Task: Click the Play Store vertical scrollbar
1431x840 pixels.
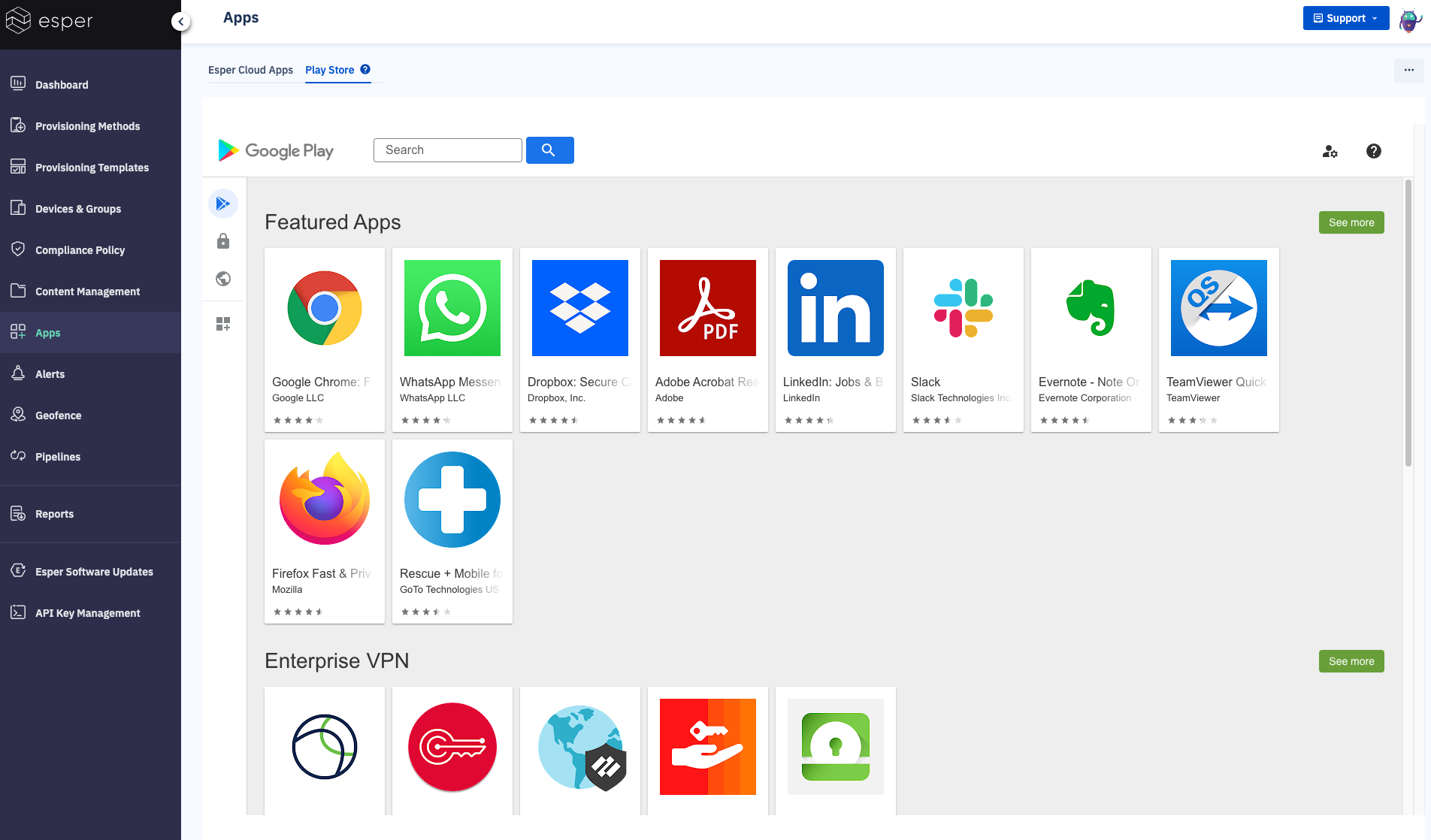Action: pyautogui.click(x=1408, y=323)
